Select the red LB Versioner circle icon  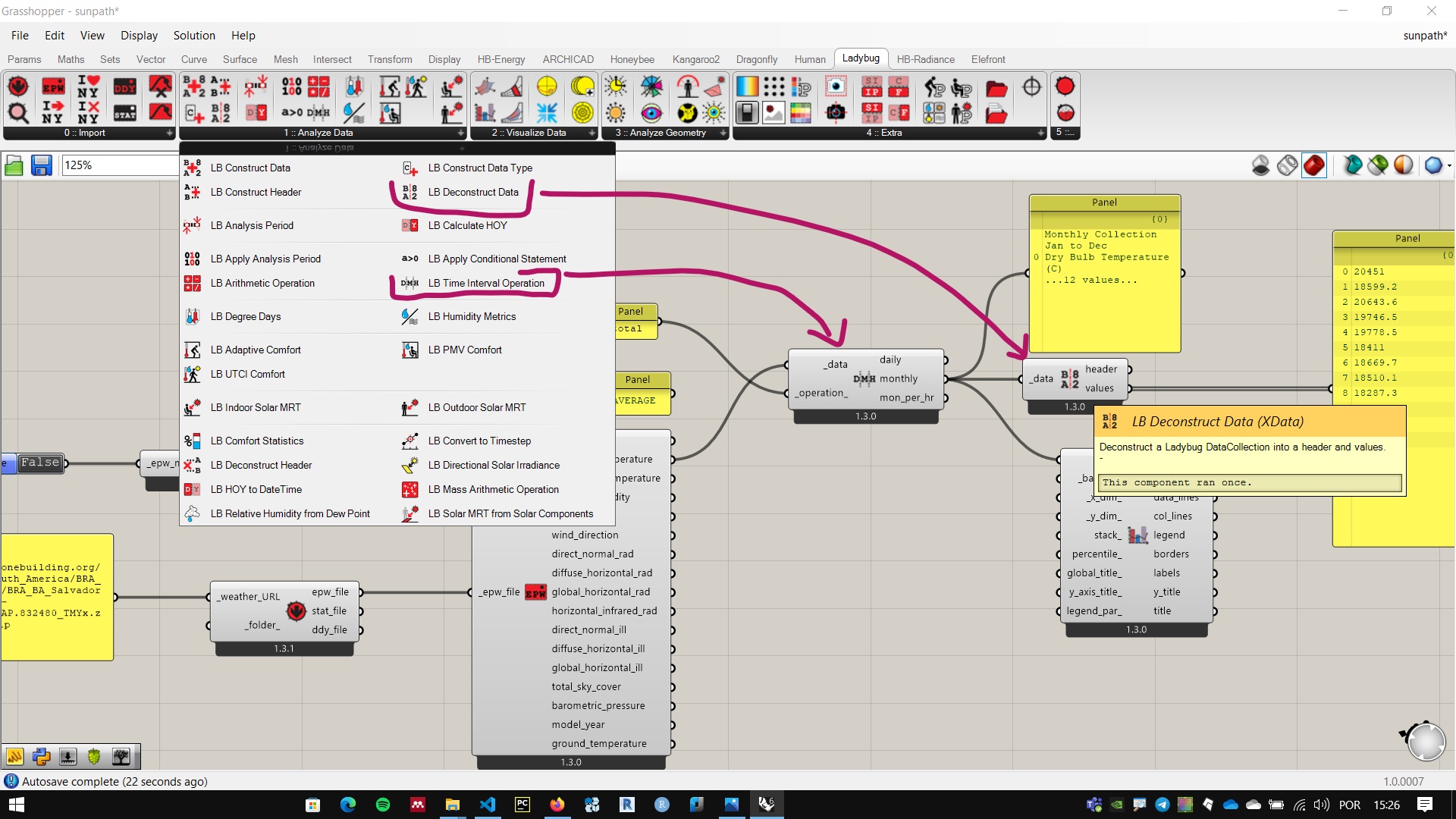tap(1065, 86)
